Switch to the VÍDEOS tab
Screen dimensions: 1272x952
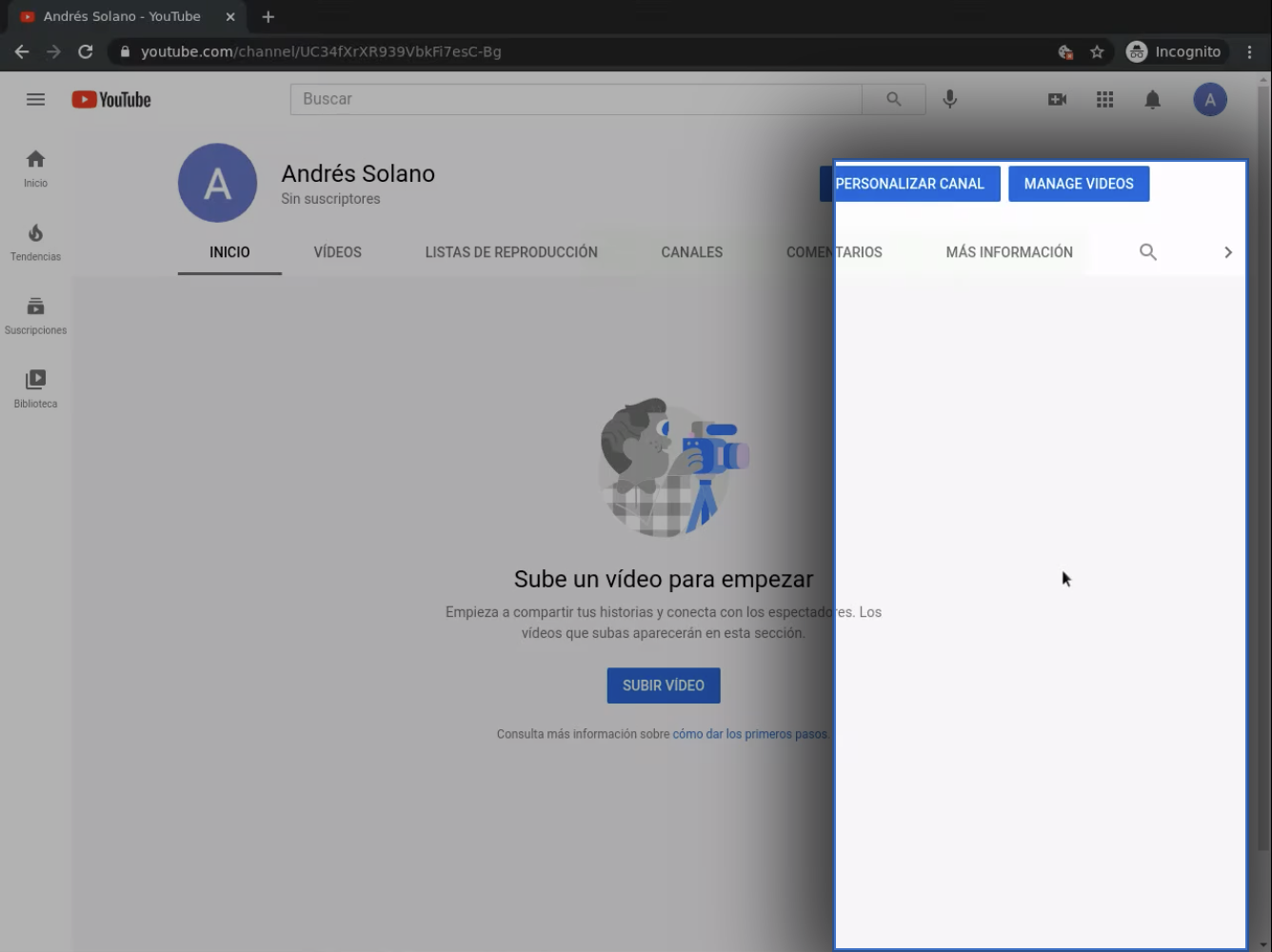click(x=338, y=251)
